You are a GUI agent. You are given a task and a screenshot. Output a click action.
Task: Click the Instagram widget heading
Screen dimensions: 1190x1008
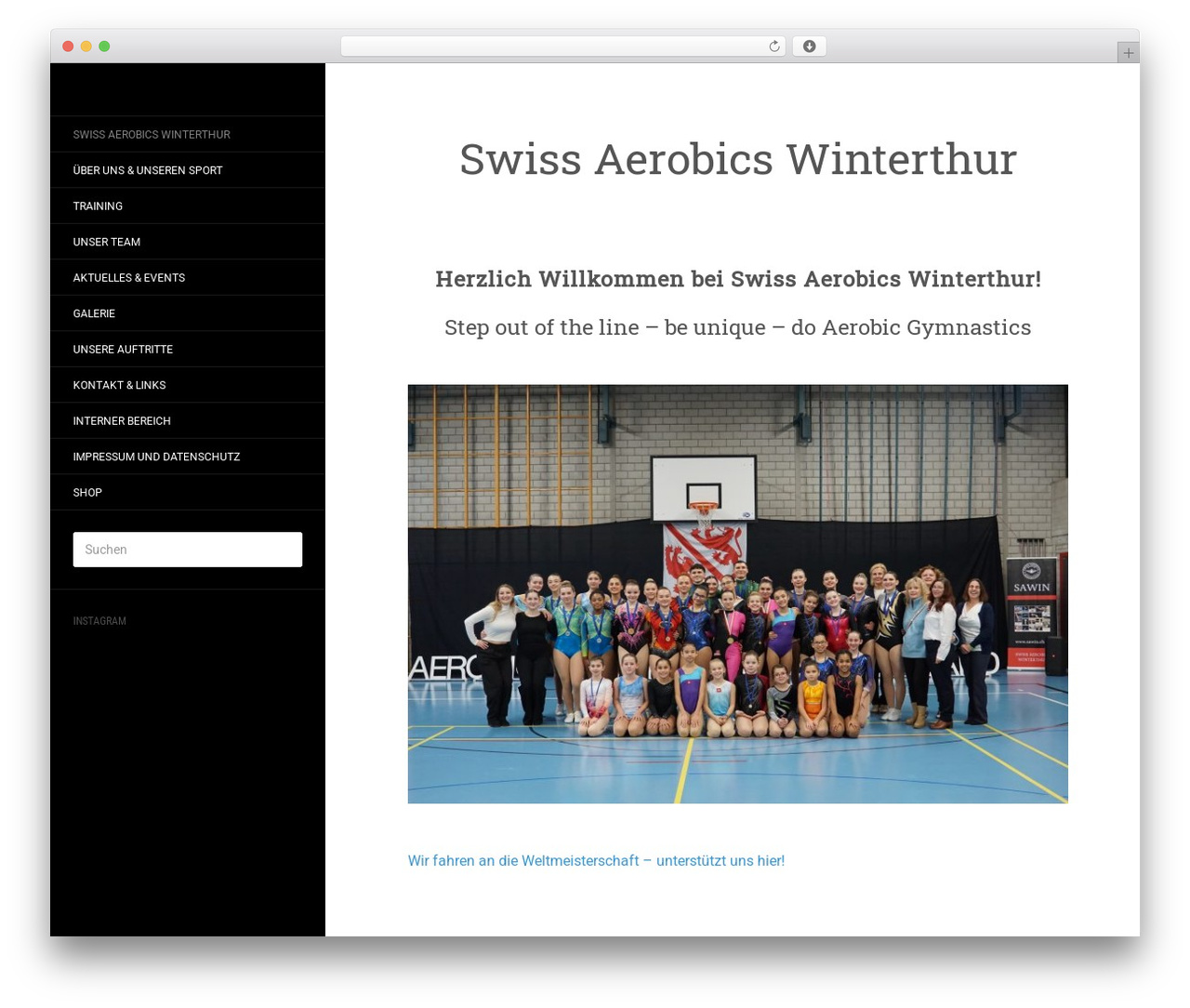(99, 621)
